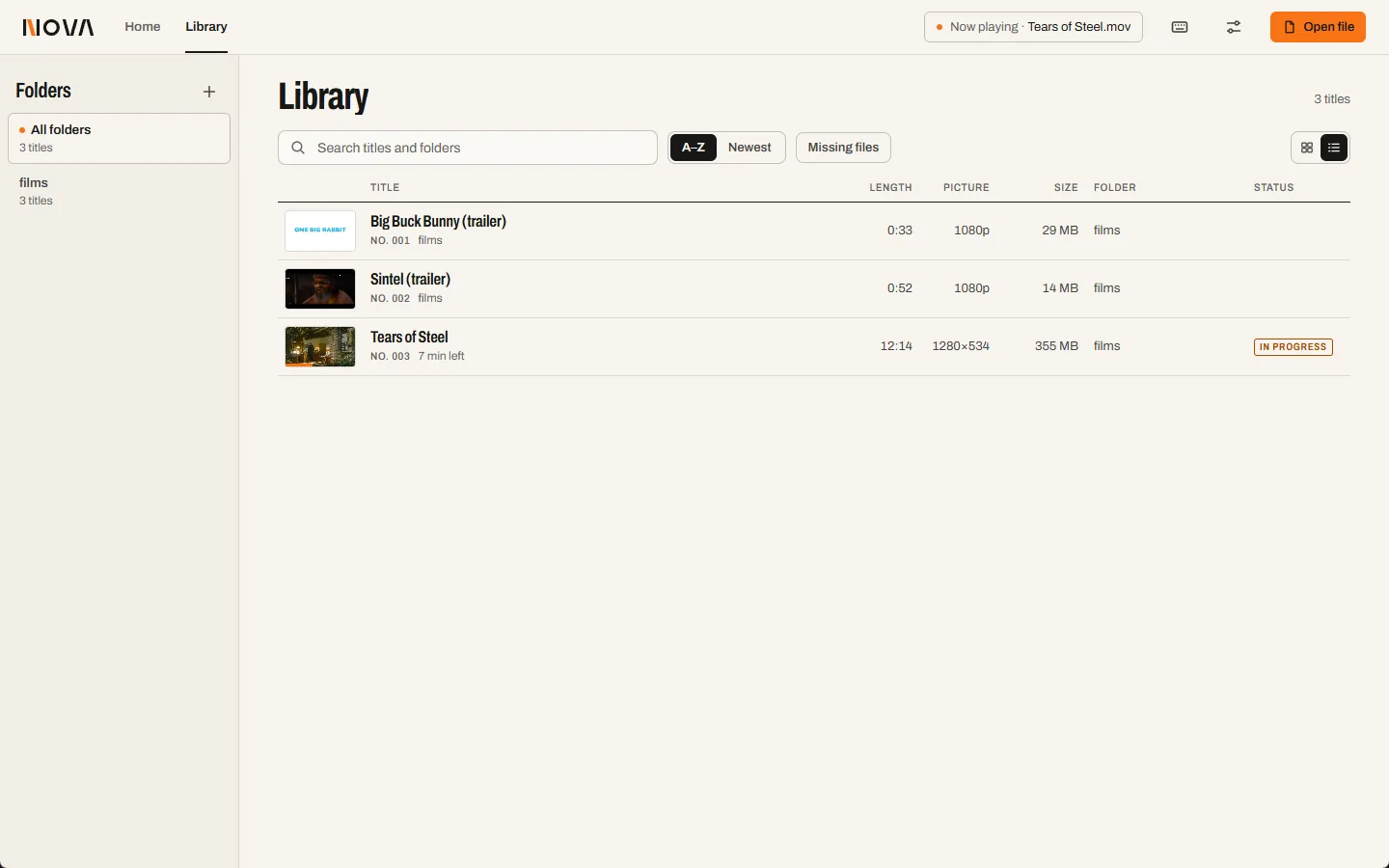This screenshot has width=1389, height=868.
Task: Click the 12:14 length value
Action: coord(896,346)
